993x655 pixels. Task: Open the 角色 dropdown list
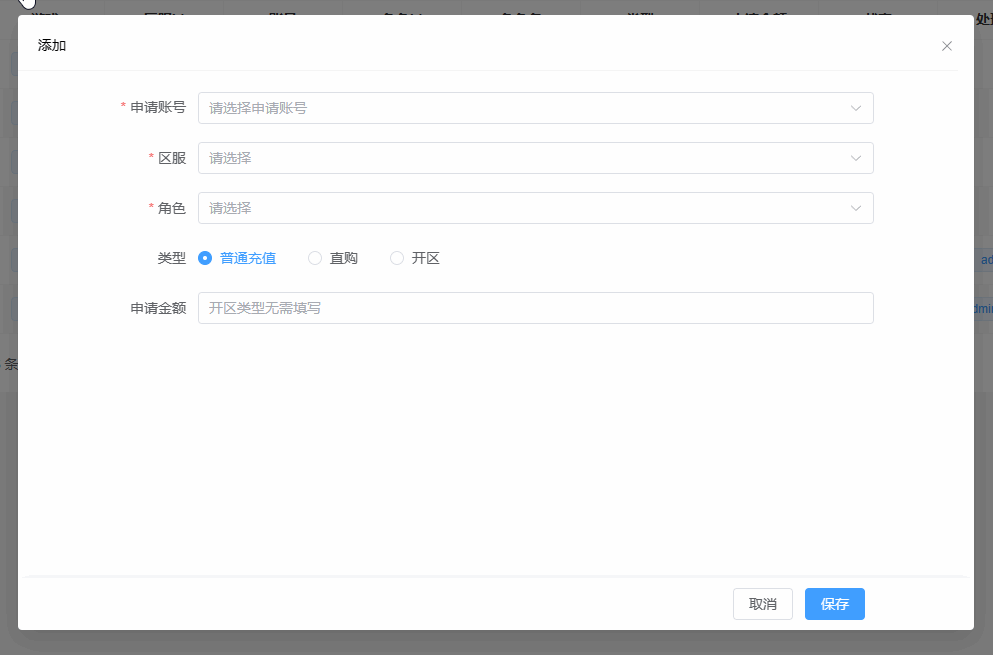[x=536, y=208]
